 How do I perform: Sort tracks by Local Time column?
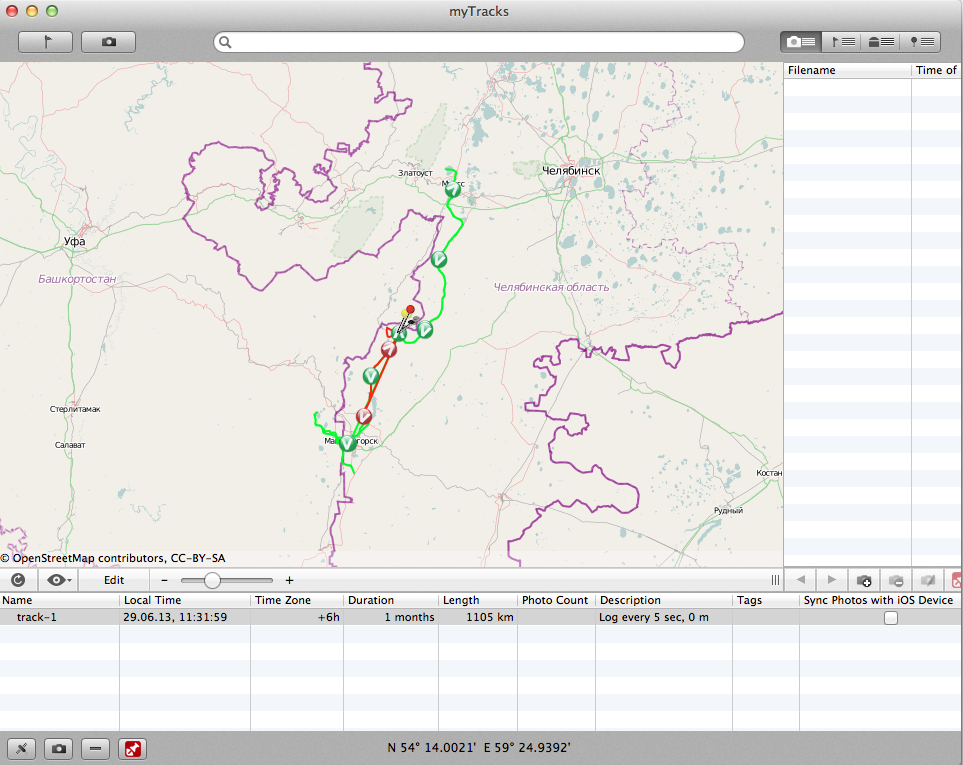(x=185, y=600)
